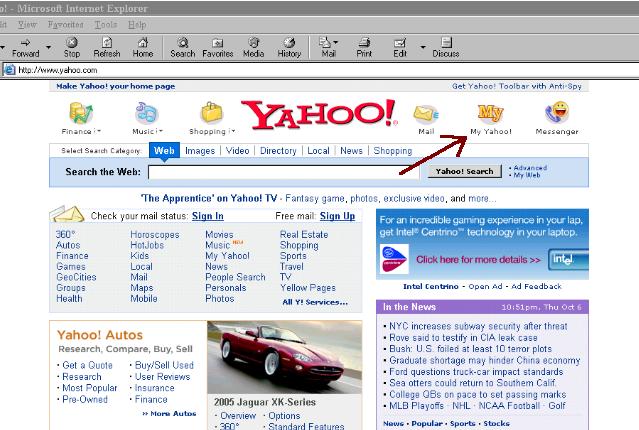The width and height of the screenshot is (639, 430).
Task: Click the Intel logo in the ad
Action: coord(568,259)
